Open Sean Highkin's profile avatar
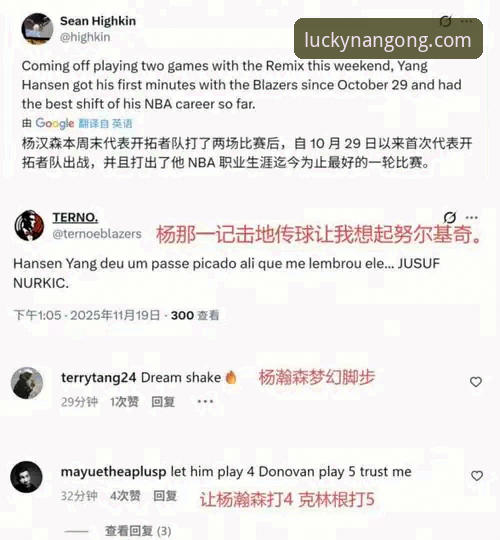The image size is (500, 540). 37,29
